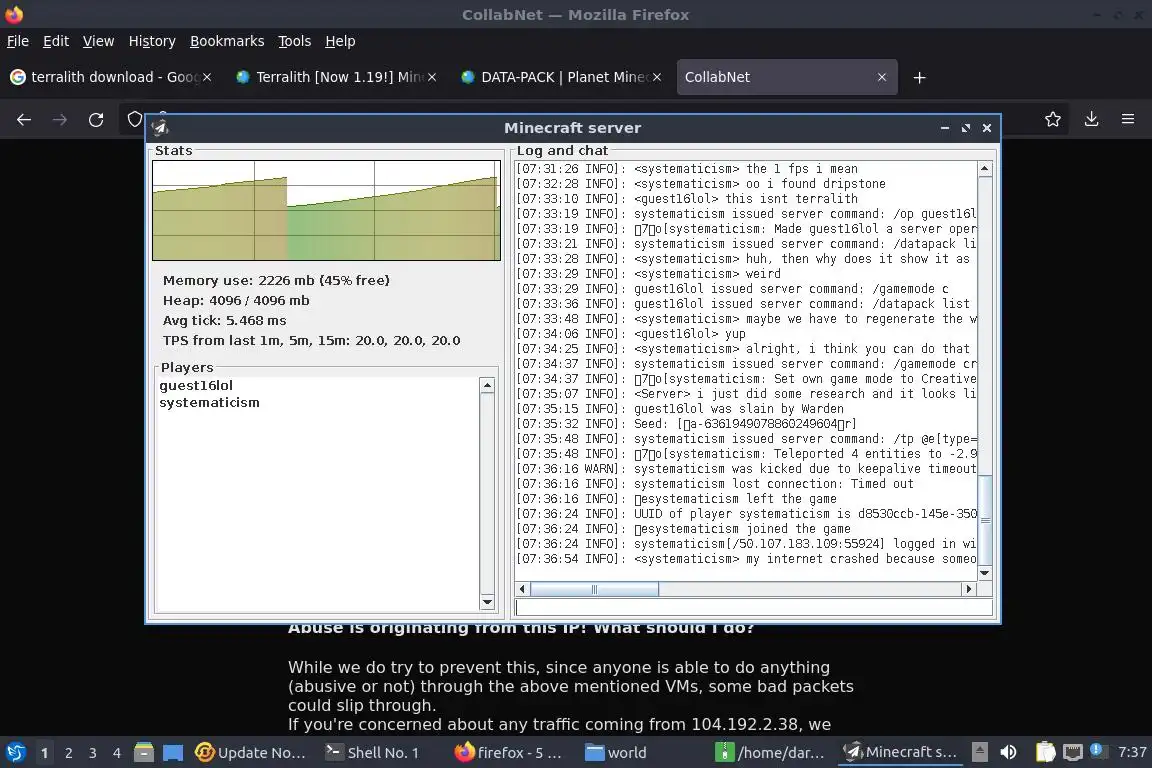
Task: Click the log horizontal scrollbar thumb
Action: click(594, 589)
